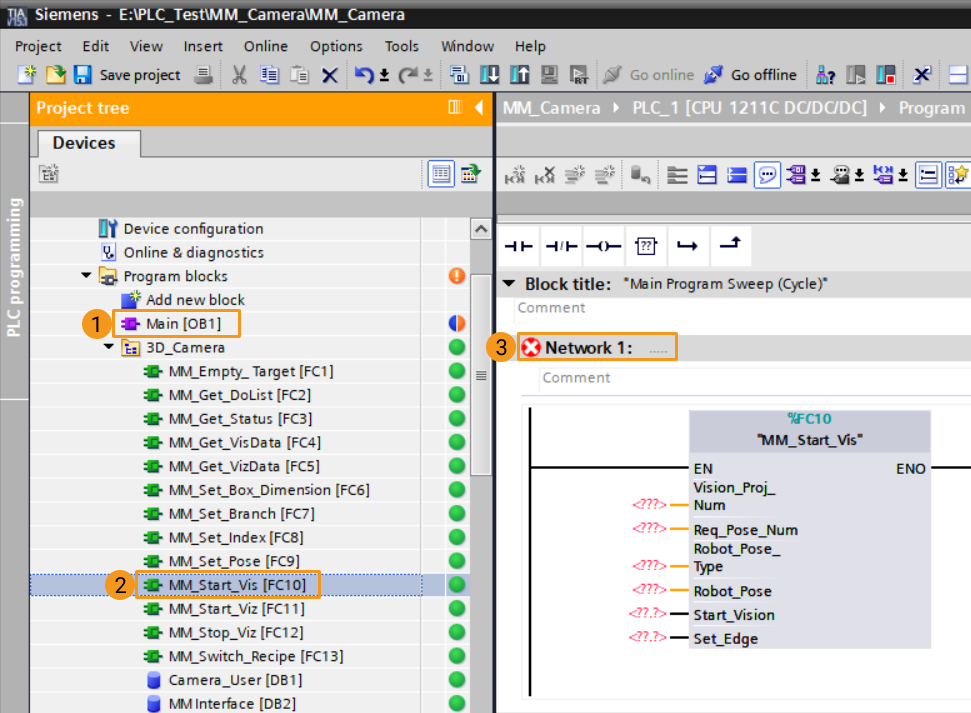Collapse the 3D_Camera group
Viewport: 971px width, 713px height.
pyautogui.click(x=109, y=348)
